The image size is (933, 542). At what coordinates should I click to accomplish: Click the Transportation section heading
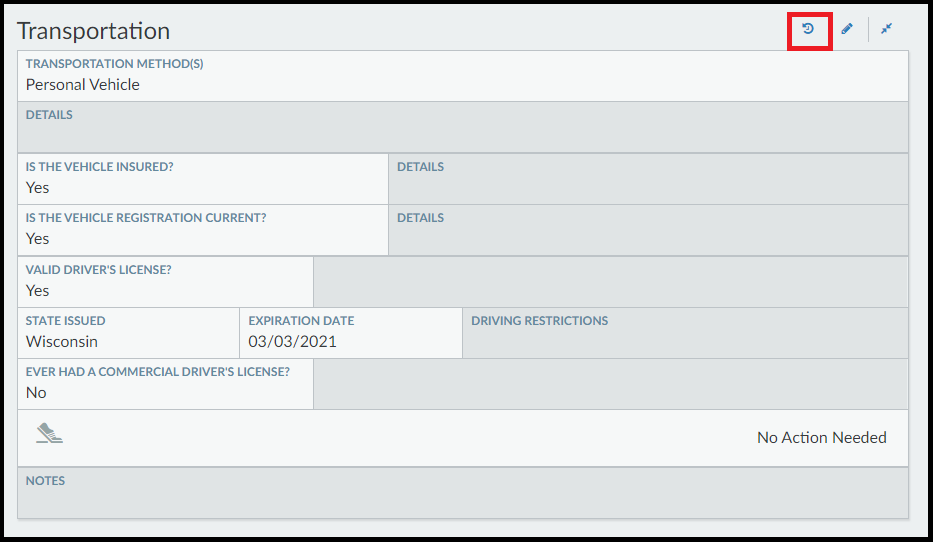(x=94, y=31)
